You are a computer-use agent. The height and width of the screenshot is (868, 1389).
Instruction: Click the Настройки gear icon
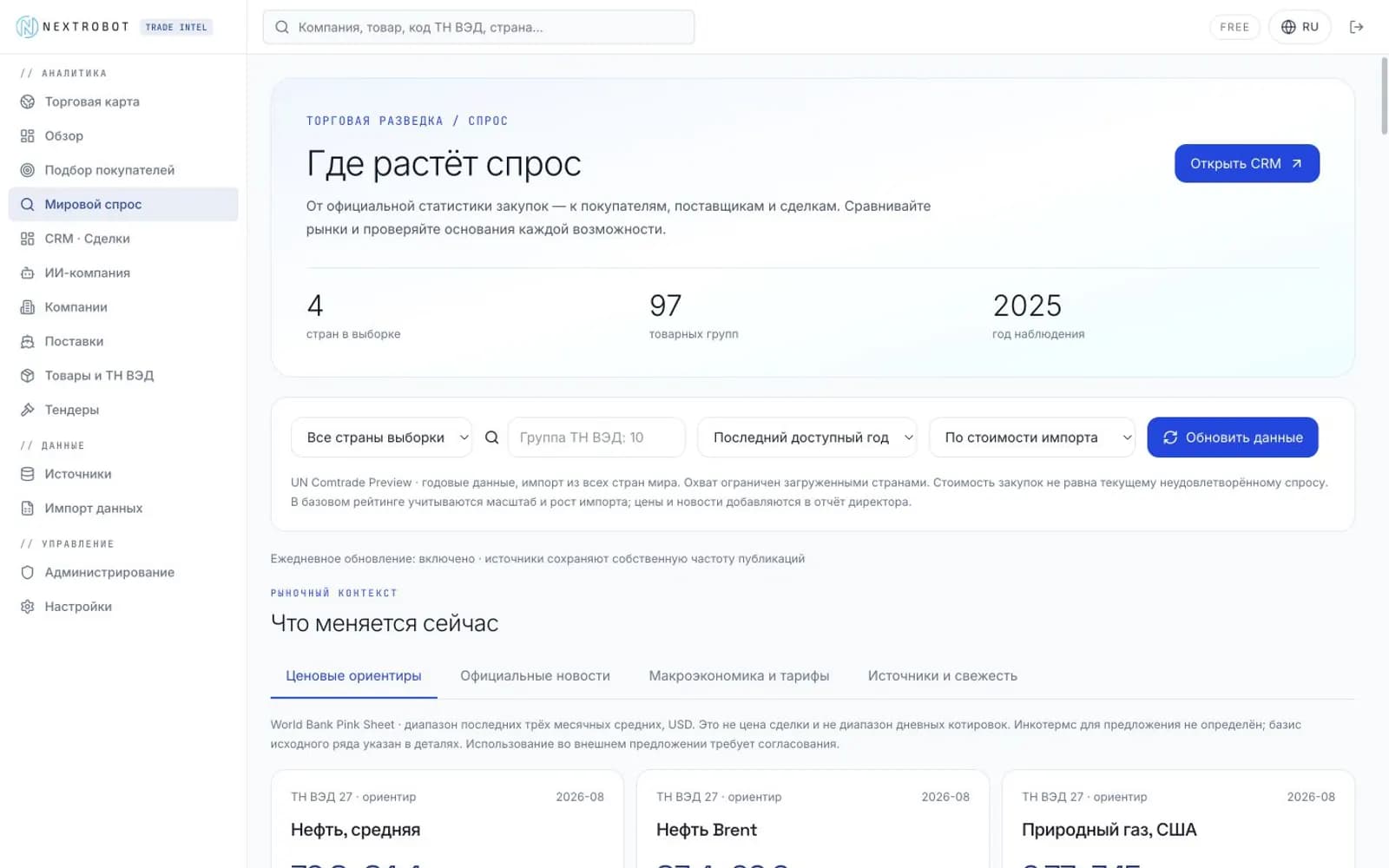28,607
